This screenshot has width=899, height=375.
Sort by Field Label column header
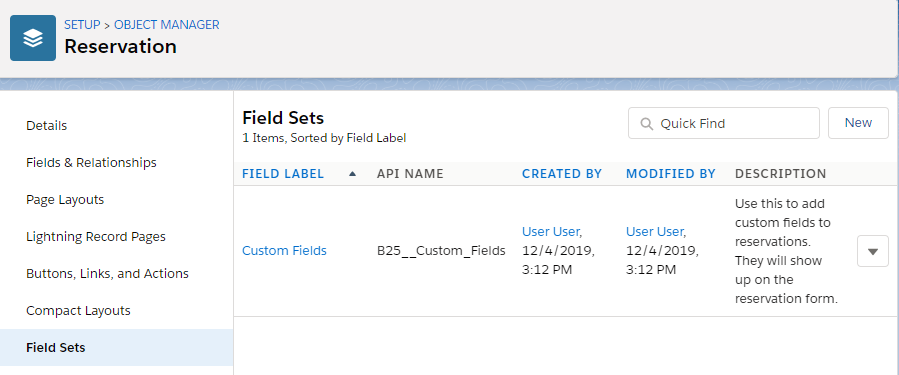[283, 174]
